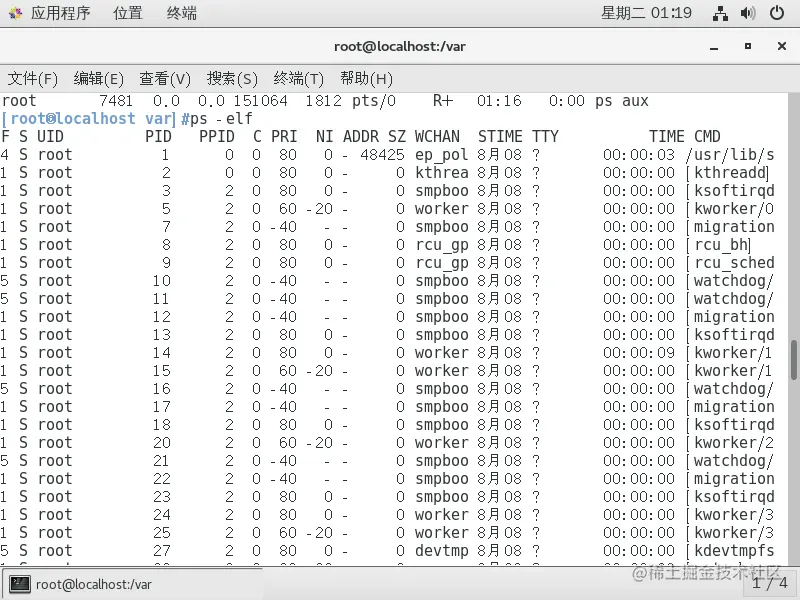This screenshot has height=600, width=800.
Task: Click the terminal icon in the taskbar
Action: pyautogui.click(x=20, y=584)
